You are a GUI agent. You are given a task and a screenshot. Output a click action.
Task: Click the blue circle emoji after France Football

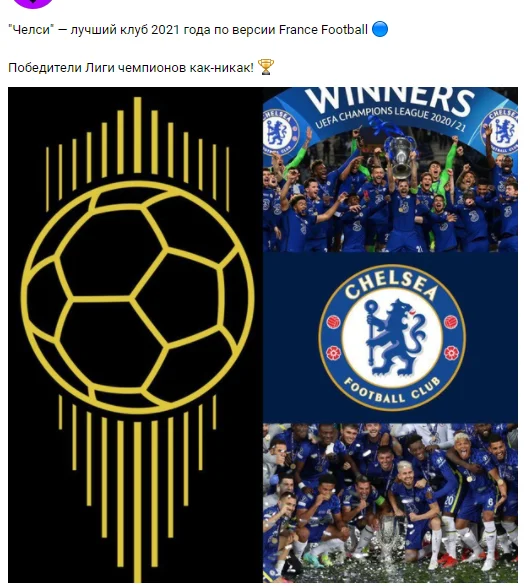point(380,29)
